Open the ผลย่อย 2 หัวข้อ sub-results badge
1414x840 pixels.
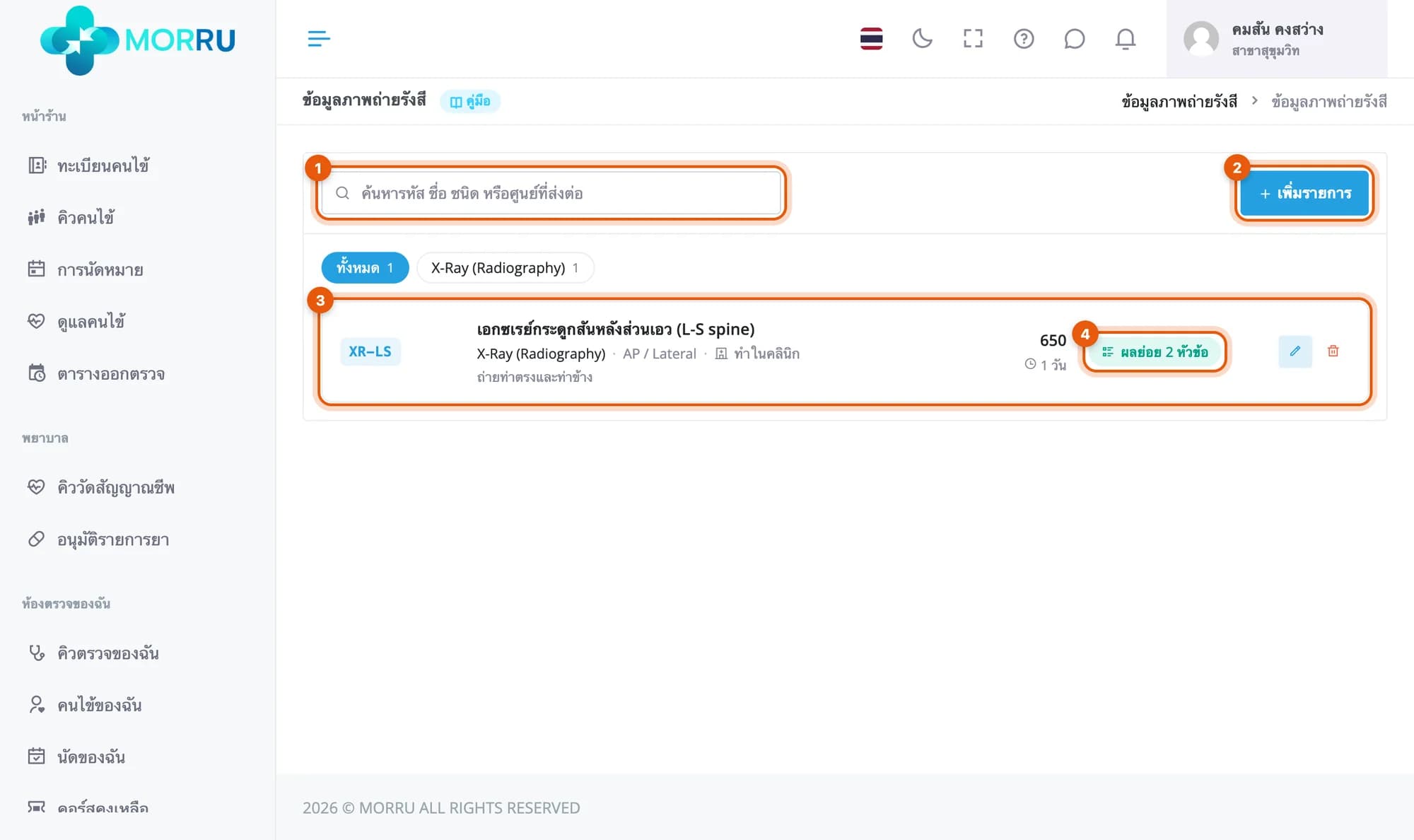point(1155,352)
